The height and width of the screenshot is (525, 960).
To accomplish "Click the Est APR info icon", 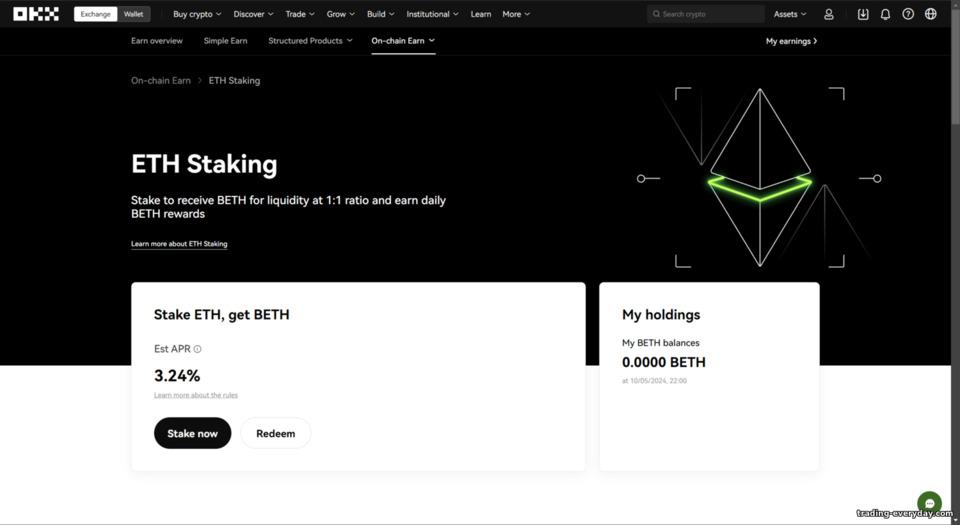I will pyautogui.click(x=197, y=349).
